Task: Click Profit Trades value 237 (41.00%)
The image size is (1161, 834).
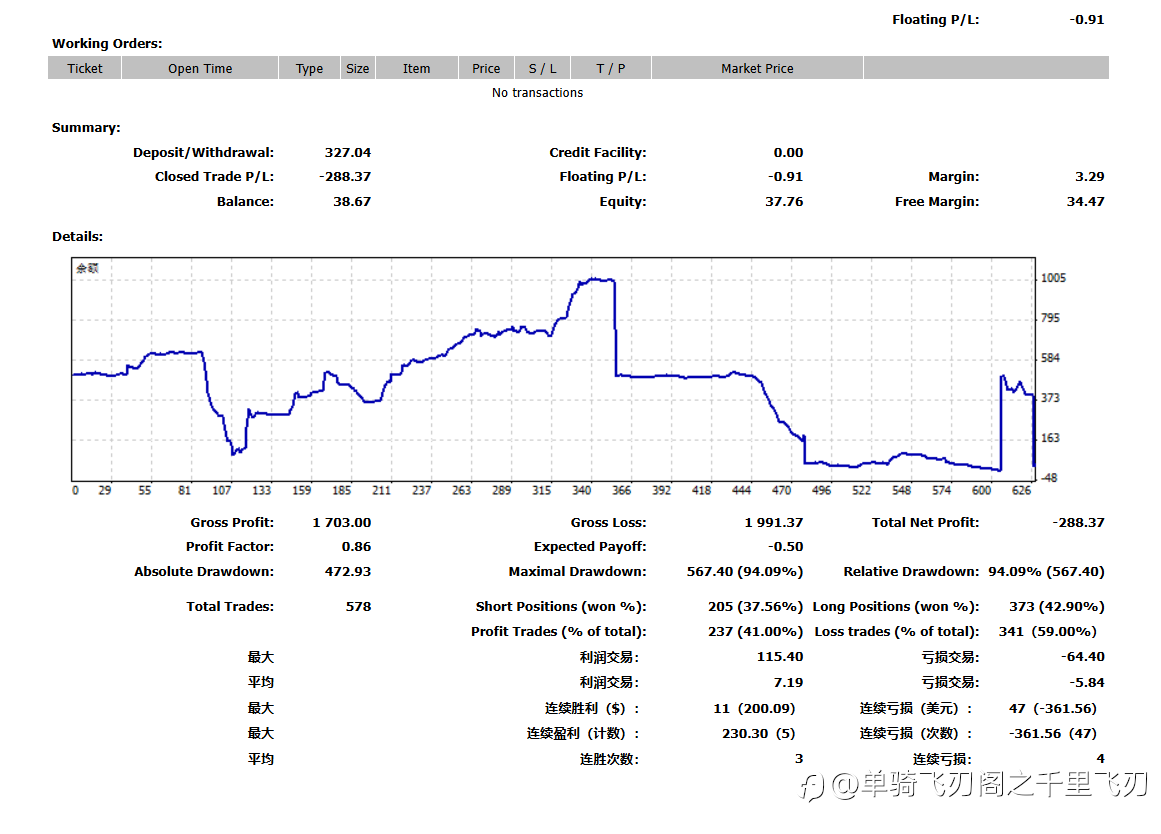Action: pos(755,632)
